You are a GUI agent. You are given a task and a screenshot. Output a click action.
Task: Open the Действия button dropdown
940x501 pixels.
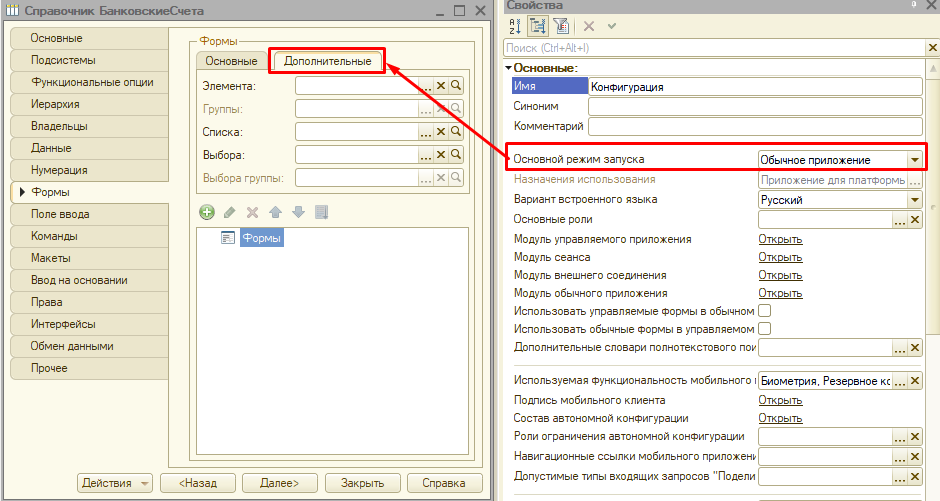coord(144,483)
